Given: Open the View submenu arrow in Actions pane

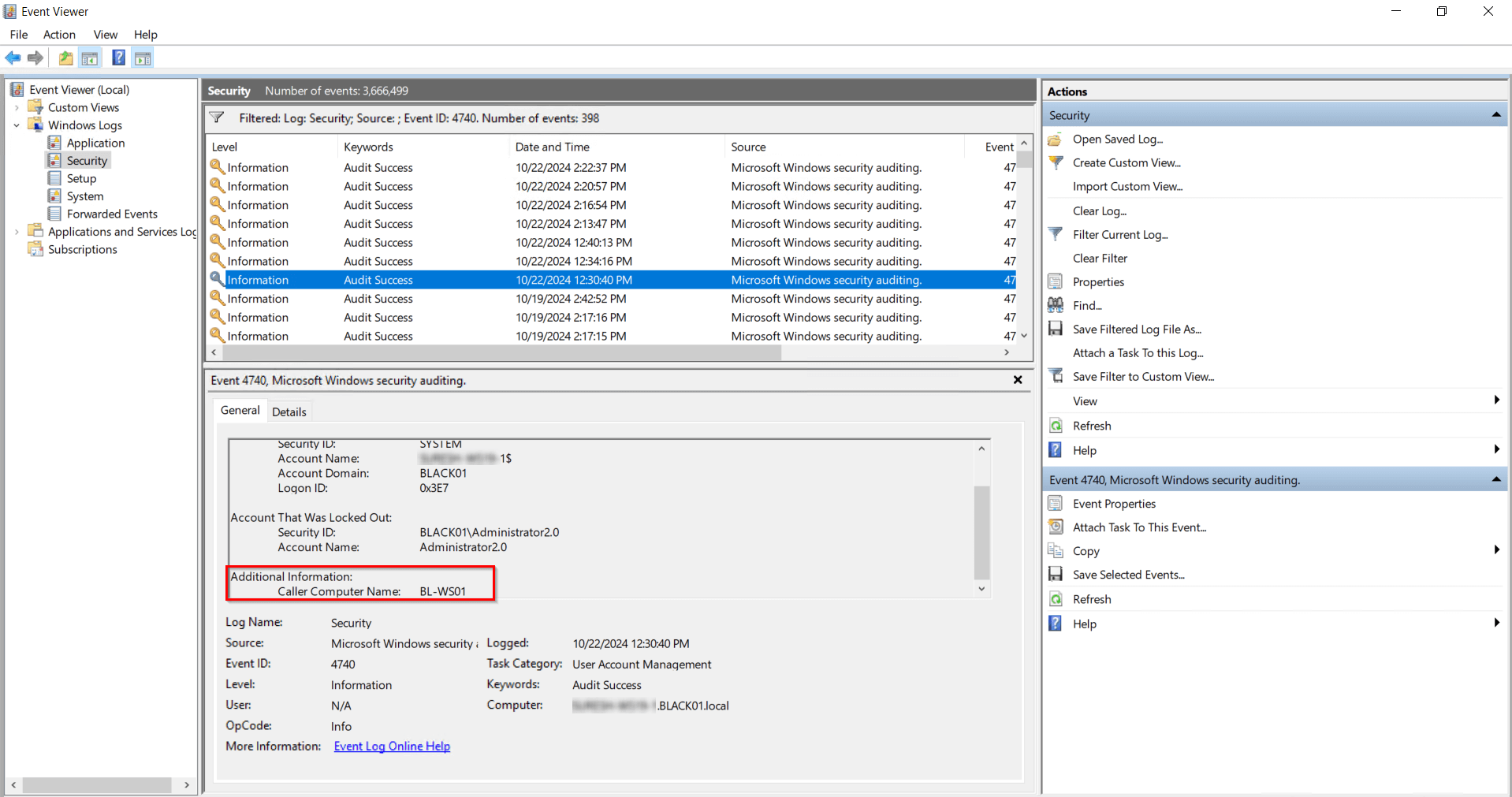Looking at the screenshot, I should tap(1496, 400).
